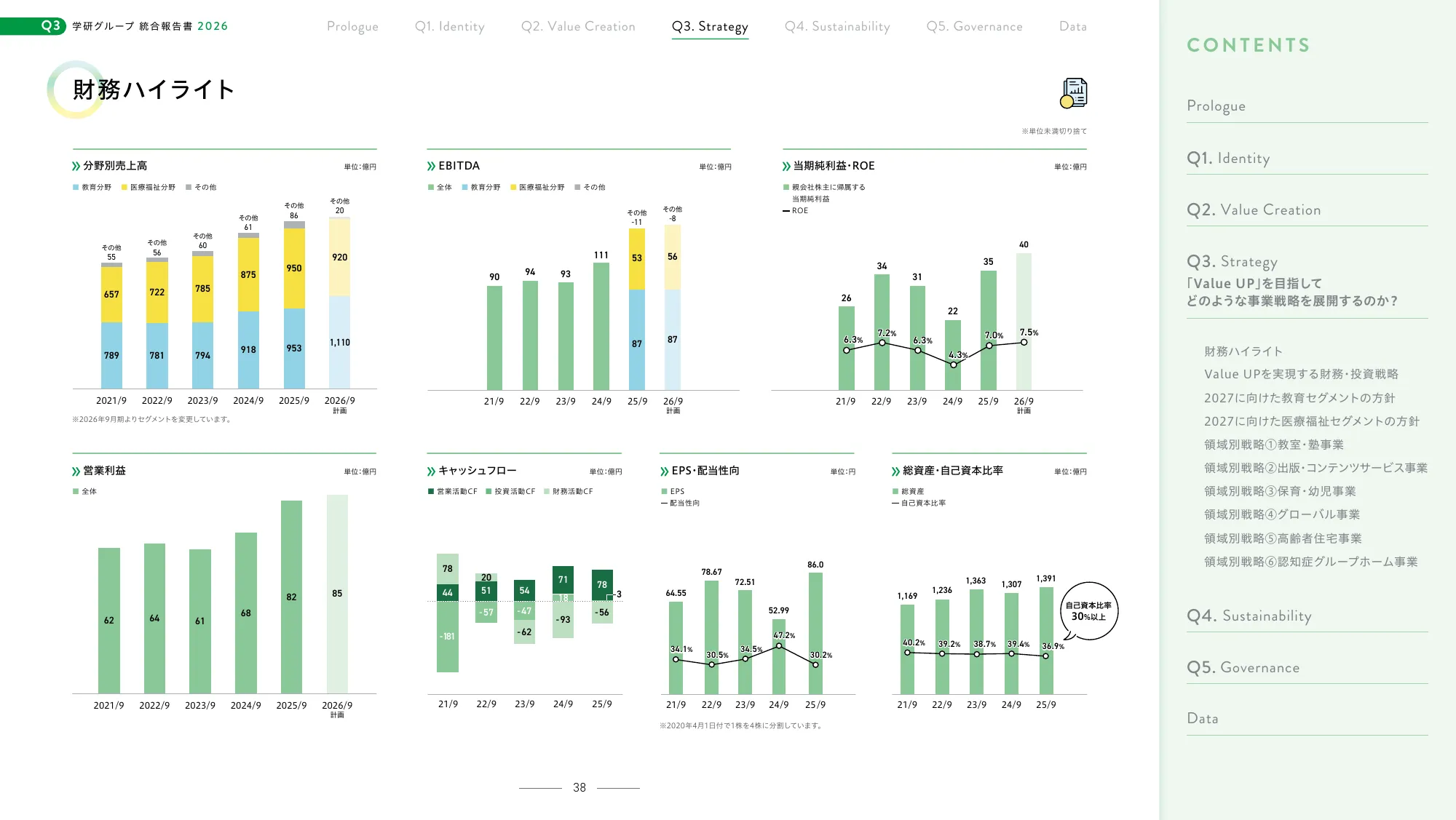Click the green Q3 section badge
This screenshot has height=820, width=1456.
[33, 26]
